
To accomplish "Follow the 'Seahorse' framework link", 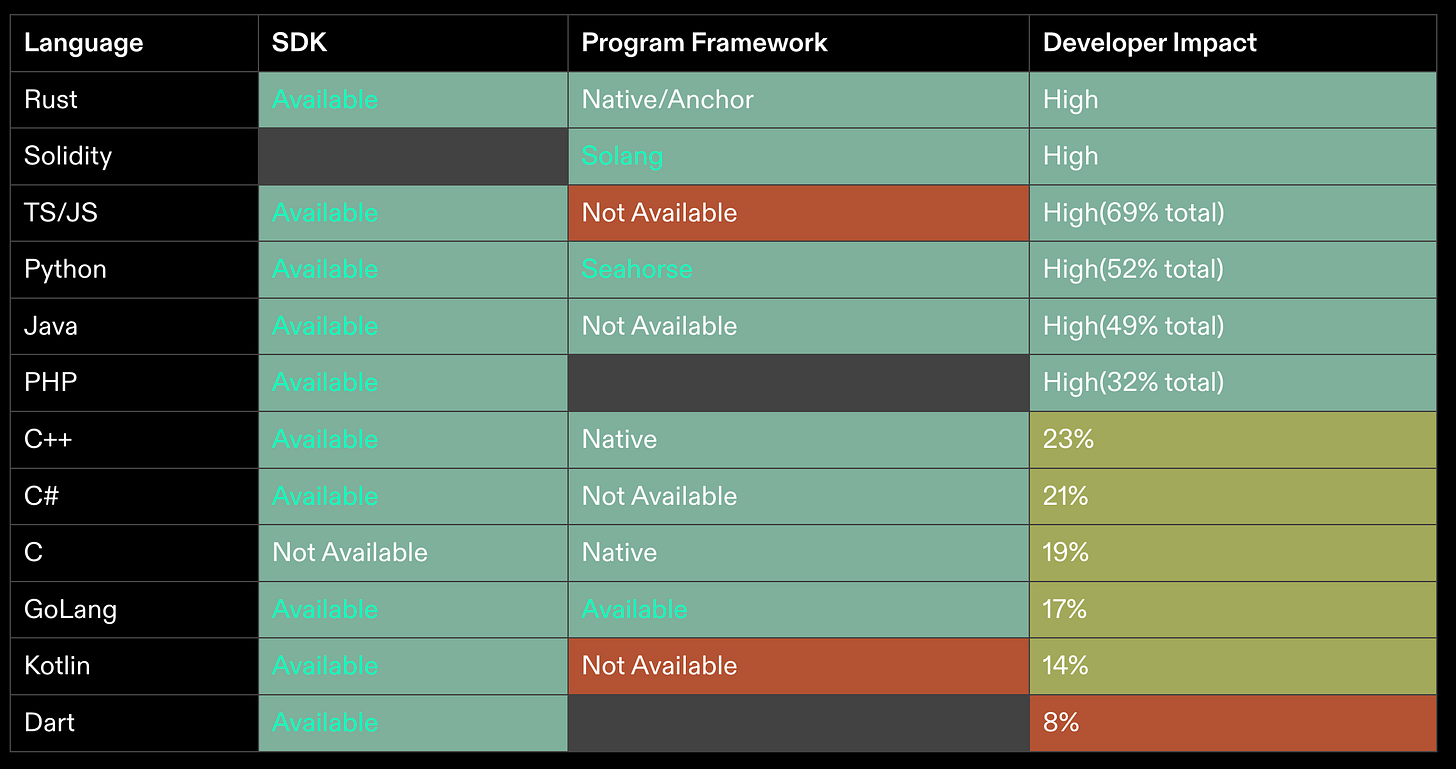I will [x=637, y=270].
